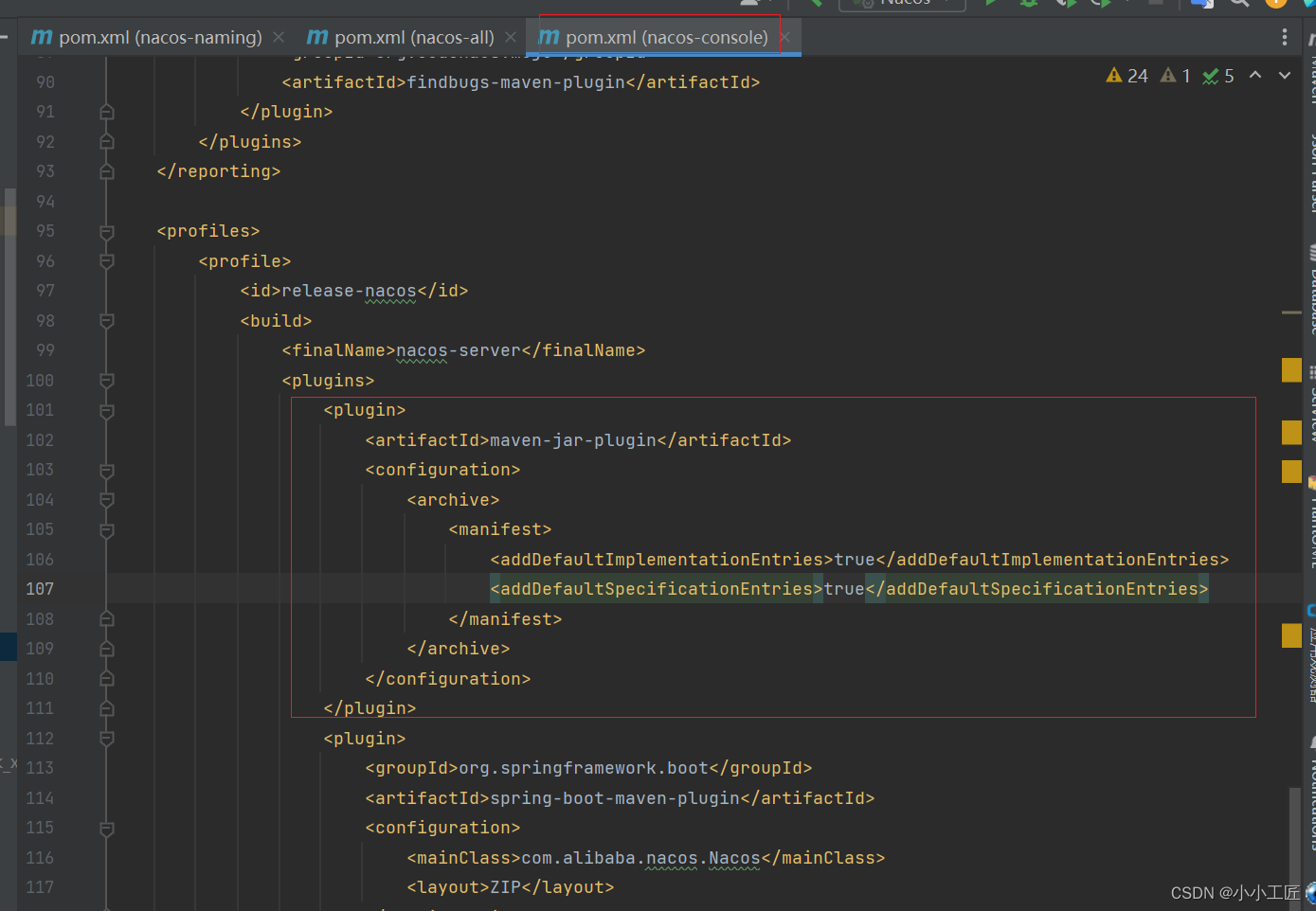The width and height of the screenshot is (1316, 911).
Task: Click the 'ZIP' layout value
Action: point(505,887)
